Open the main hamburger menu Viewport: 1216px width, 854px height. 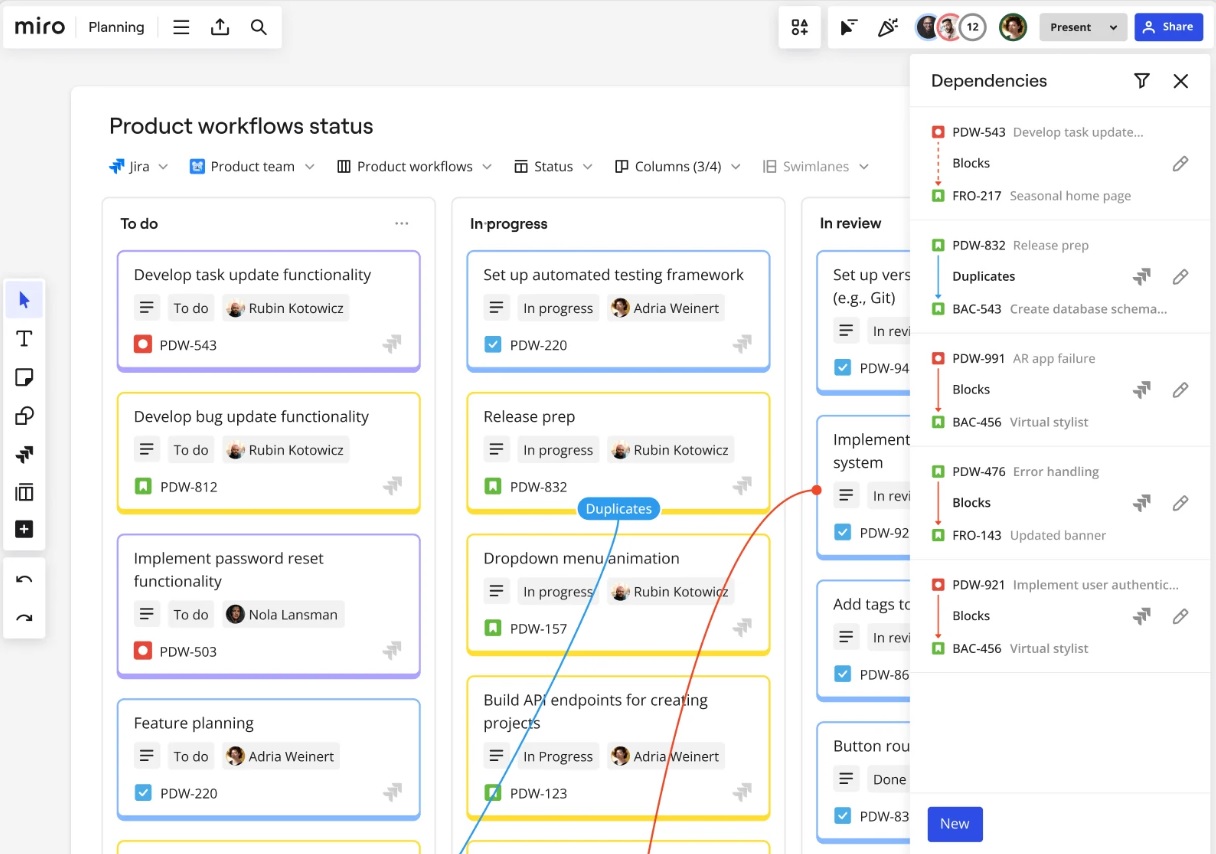click(x=181, y=27)
